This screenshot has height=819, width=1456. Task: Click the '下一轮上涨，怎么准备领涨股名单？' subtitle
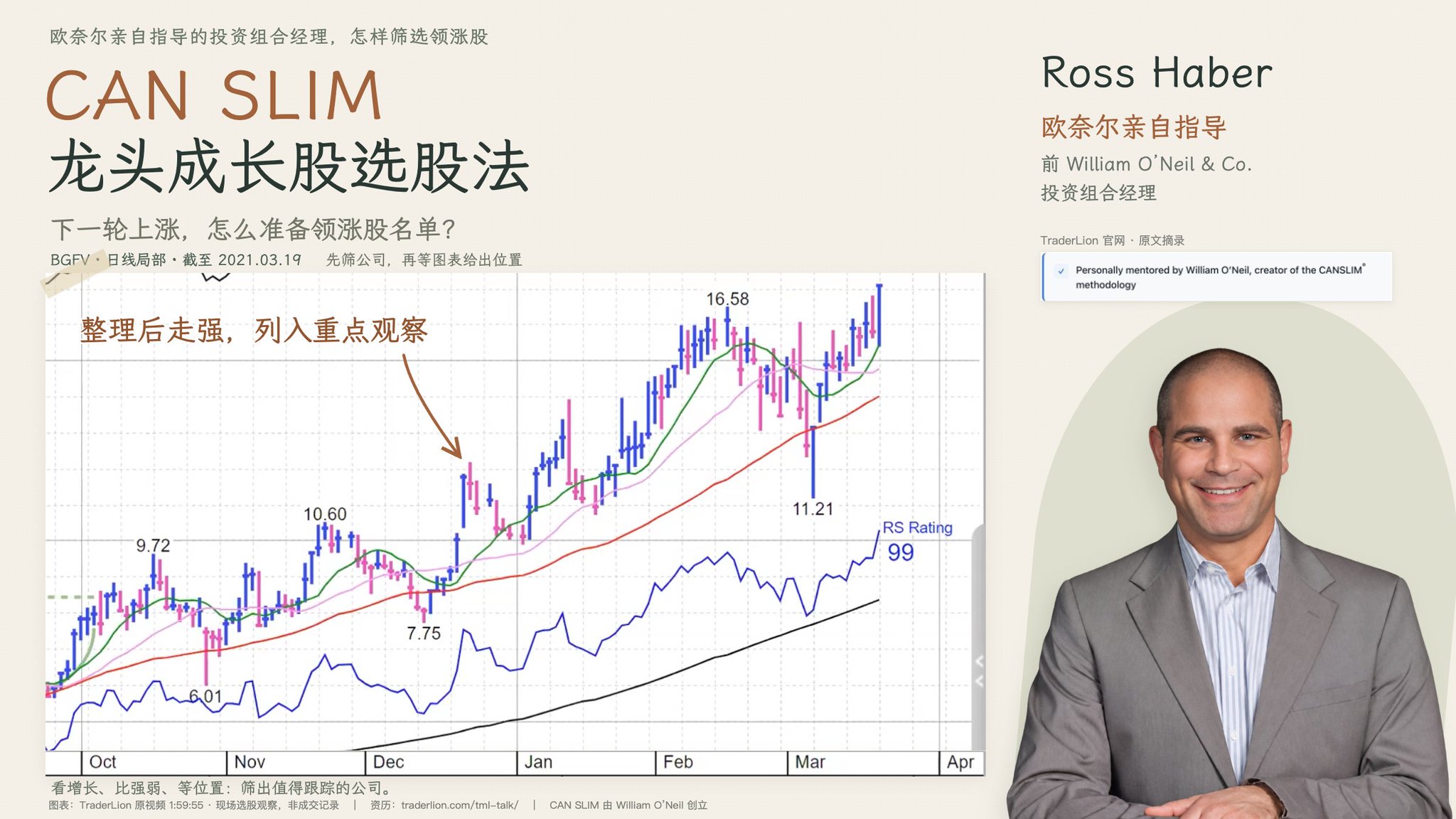[x=253, y=230]
